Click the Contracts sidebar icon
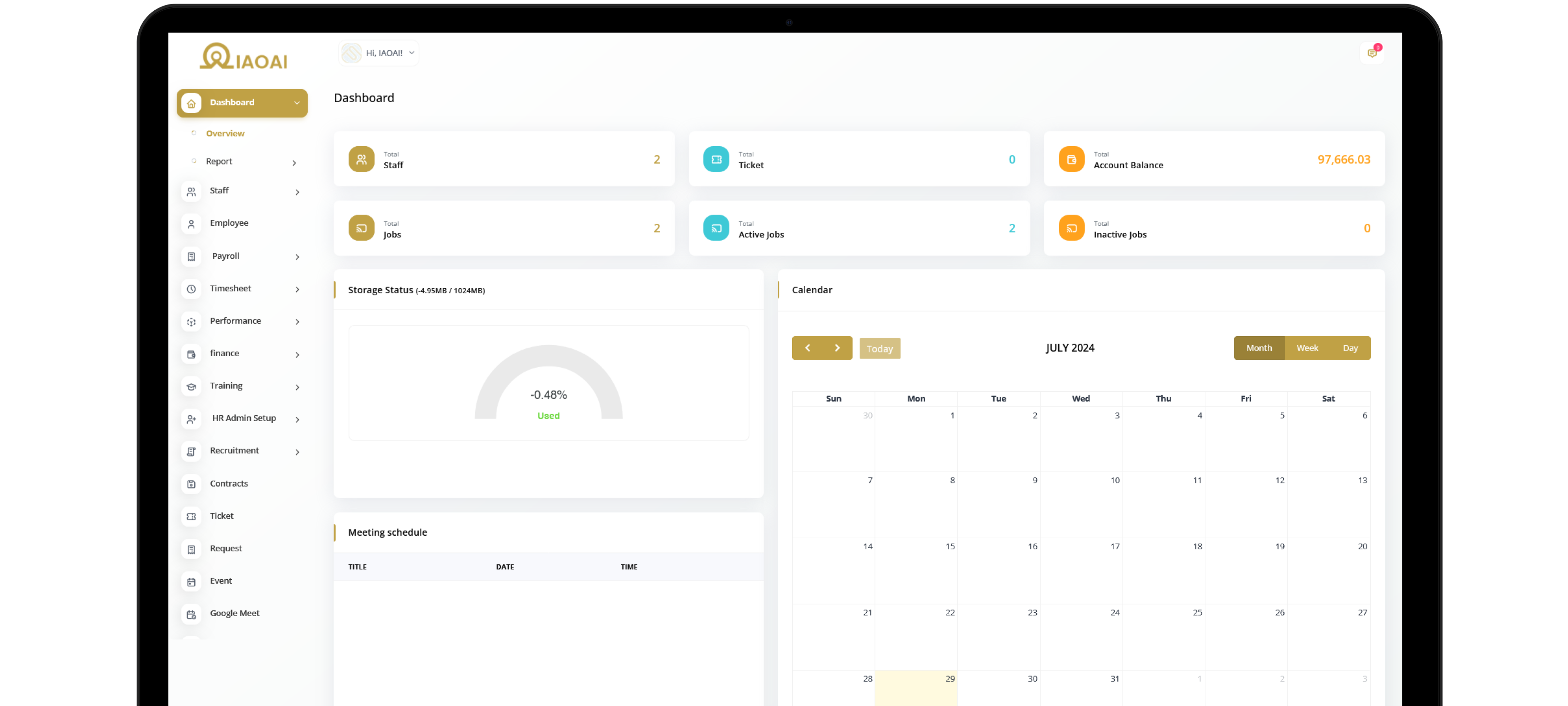 (191, 484)
